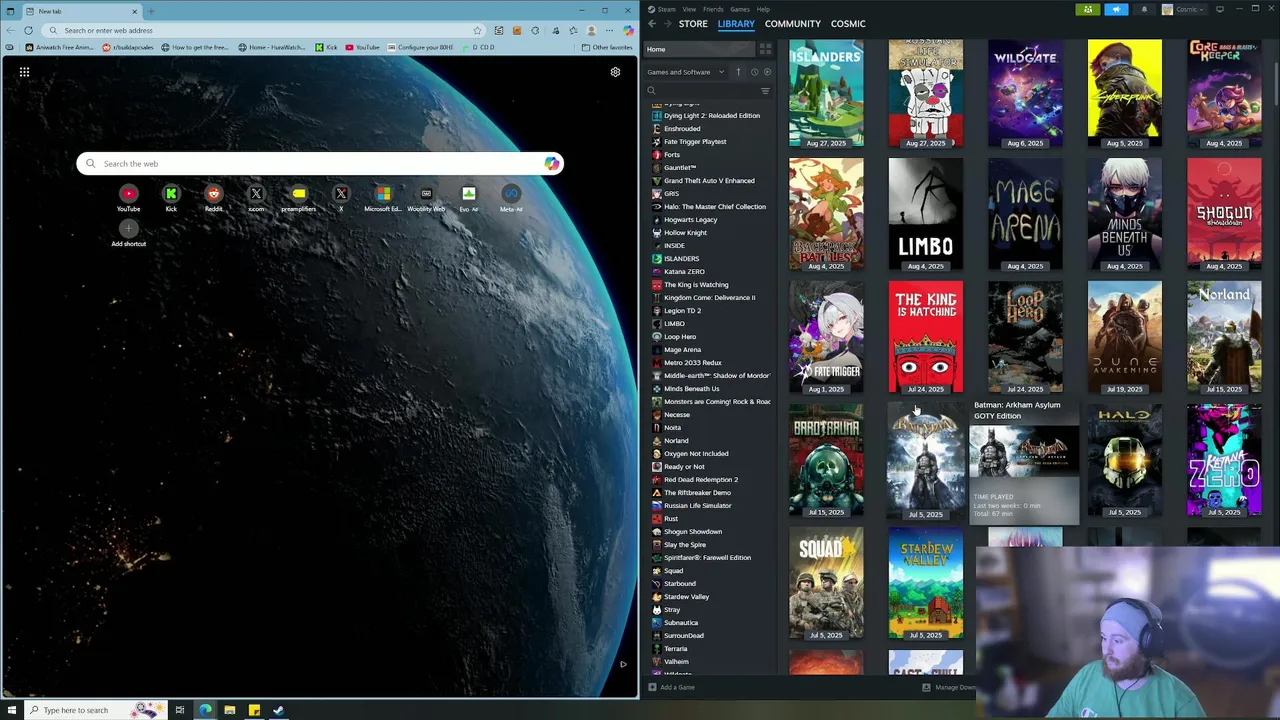Screen dimensions: 1280x720
Task: Open the COMMUNITY tab in Steam
Action: coord(793,24)
